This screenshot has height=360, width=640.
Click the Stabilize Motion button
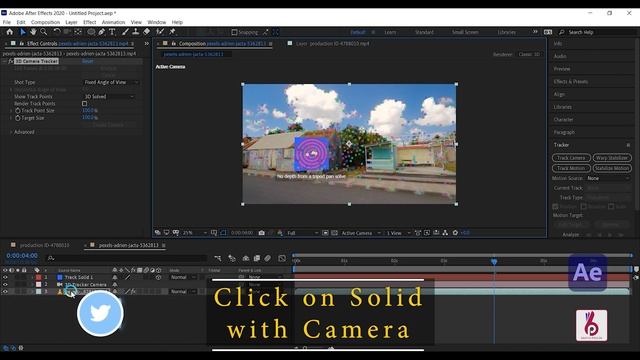click(612, 168)
